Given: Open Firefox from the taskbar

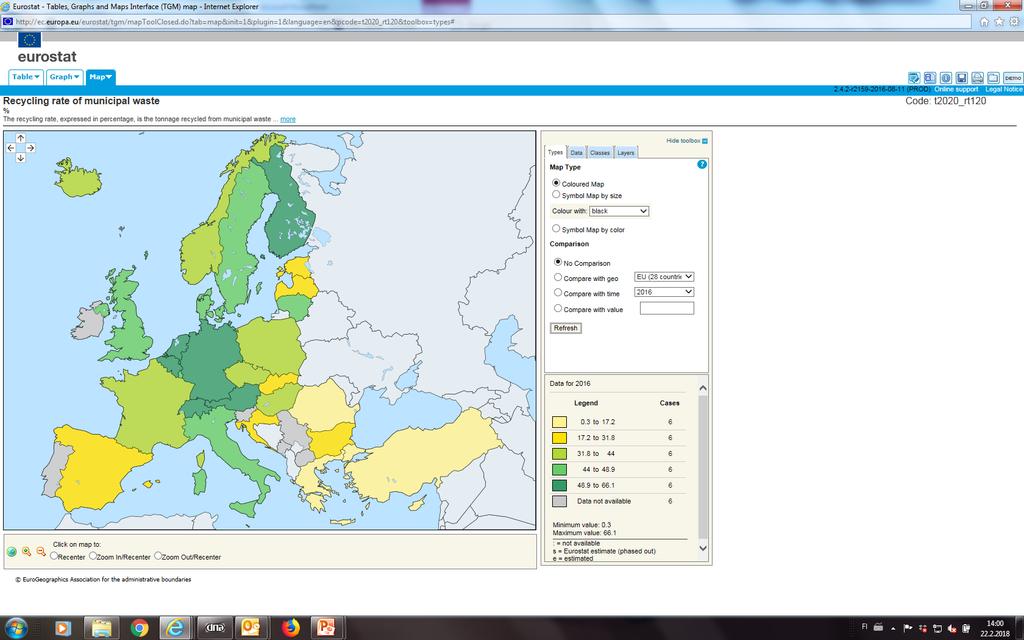Looking at the screenshot, I should tap(290, 628).
